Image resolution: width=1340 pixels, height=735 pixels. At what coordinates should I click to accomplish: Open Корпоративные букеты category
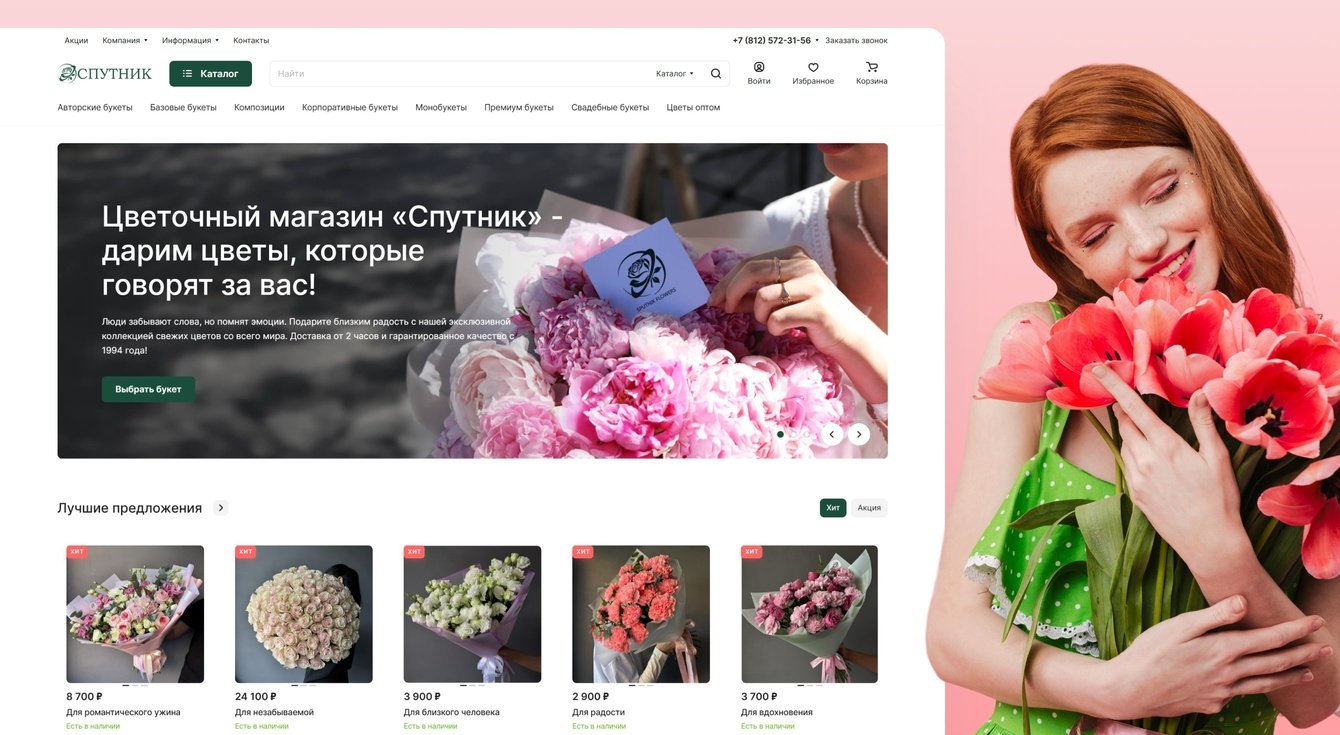[350, 108]
